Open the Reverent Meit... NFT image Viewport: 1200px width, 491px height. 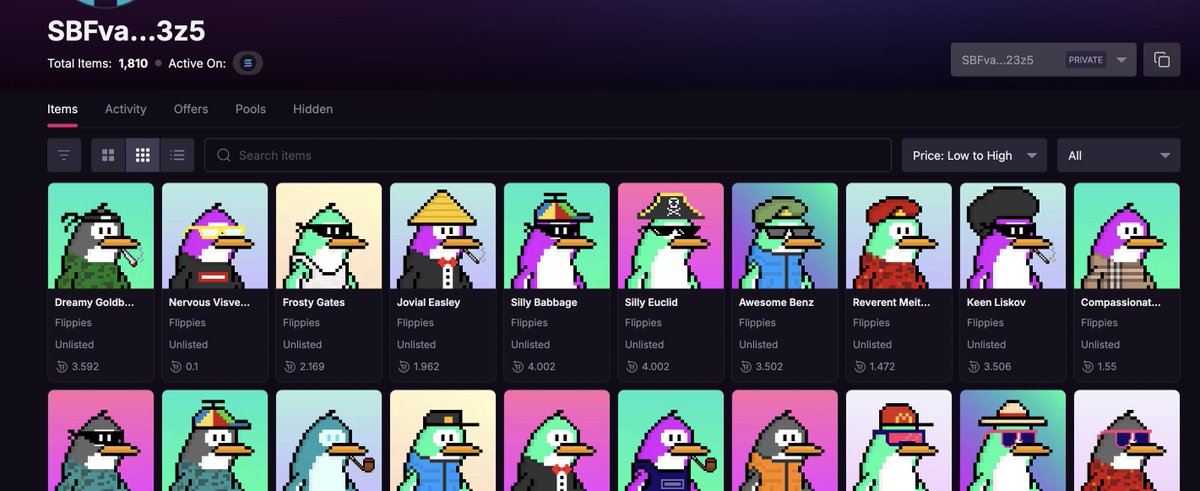coord(899,236)
